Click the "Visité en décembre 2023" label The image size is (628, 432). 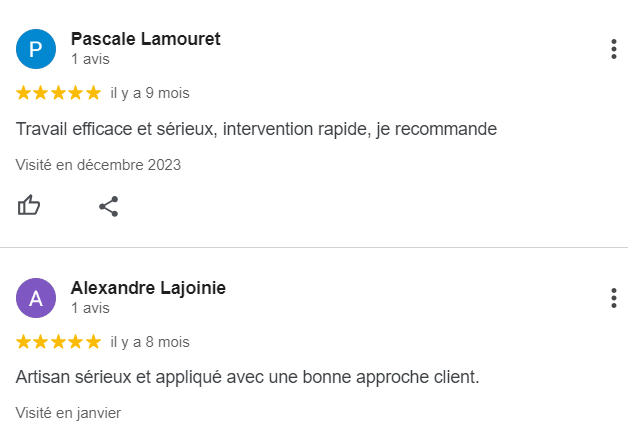click(98, 165)
